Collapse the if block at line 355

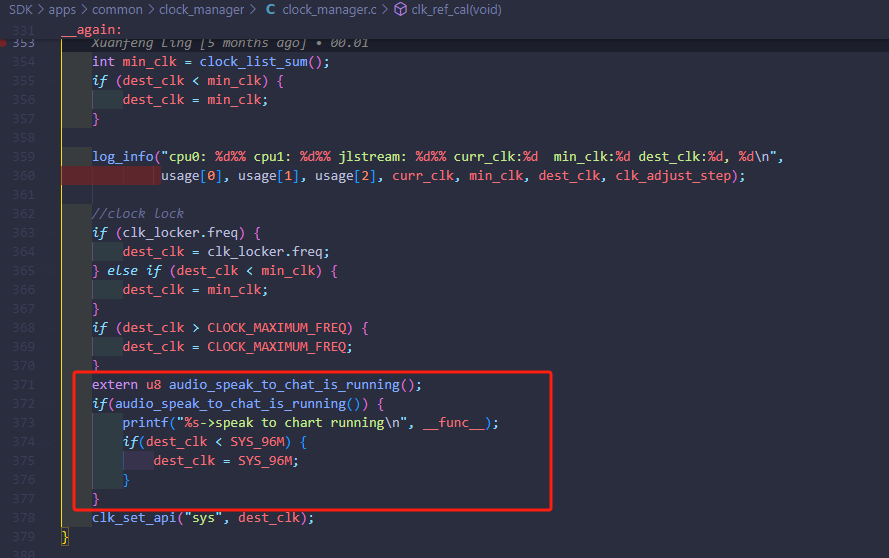[x=50, y=81]
